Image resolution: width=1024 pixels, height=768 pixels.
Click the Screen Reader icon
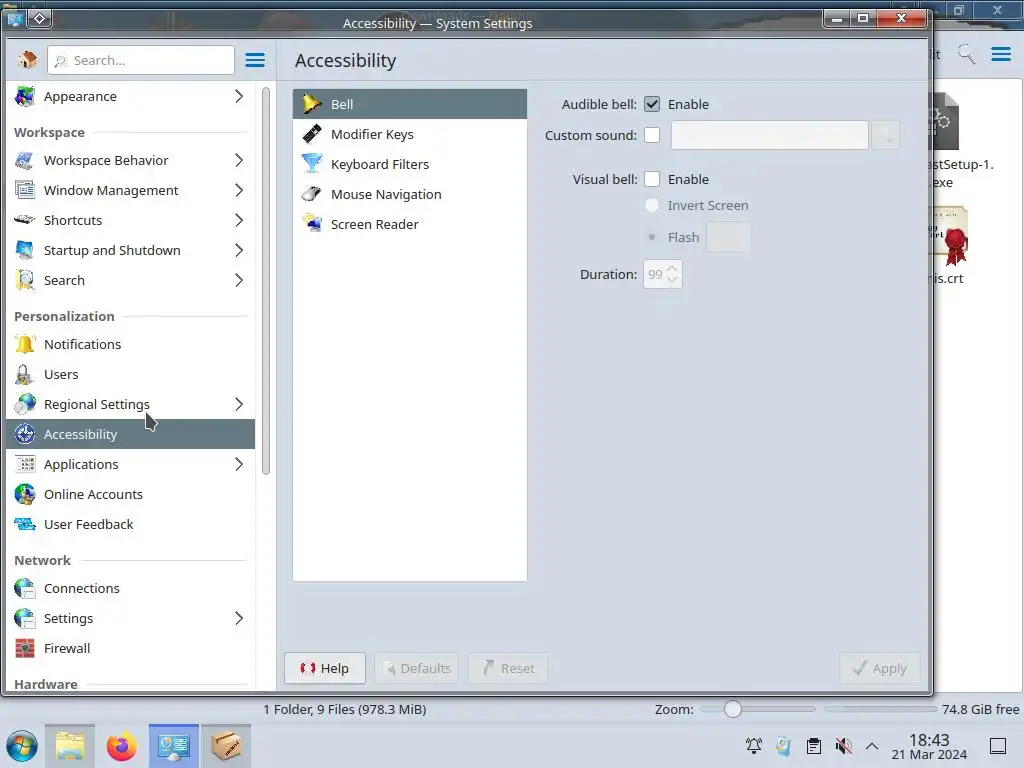(x=312, y=224)
